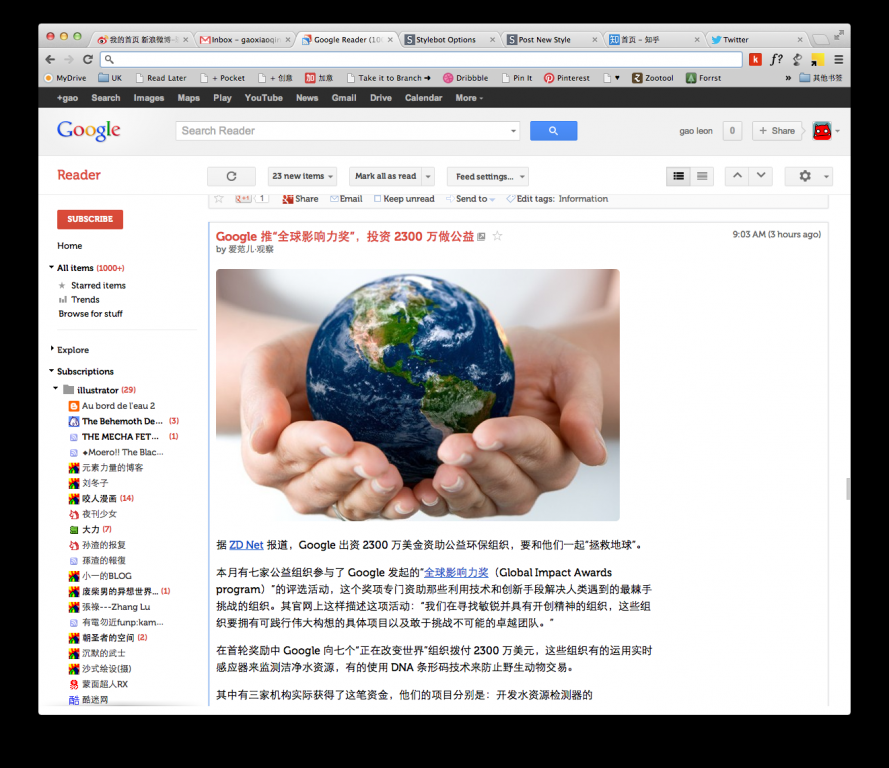Click the notifications count box
889x768 pixels.
point(732,131)
